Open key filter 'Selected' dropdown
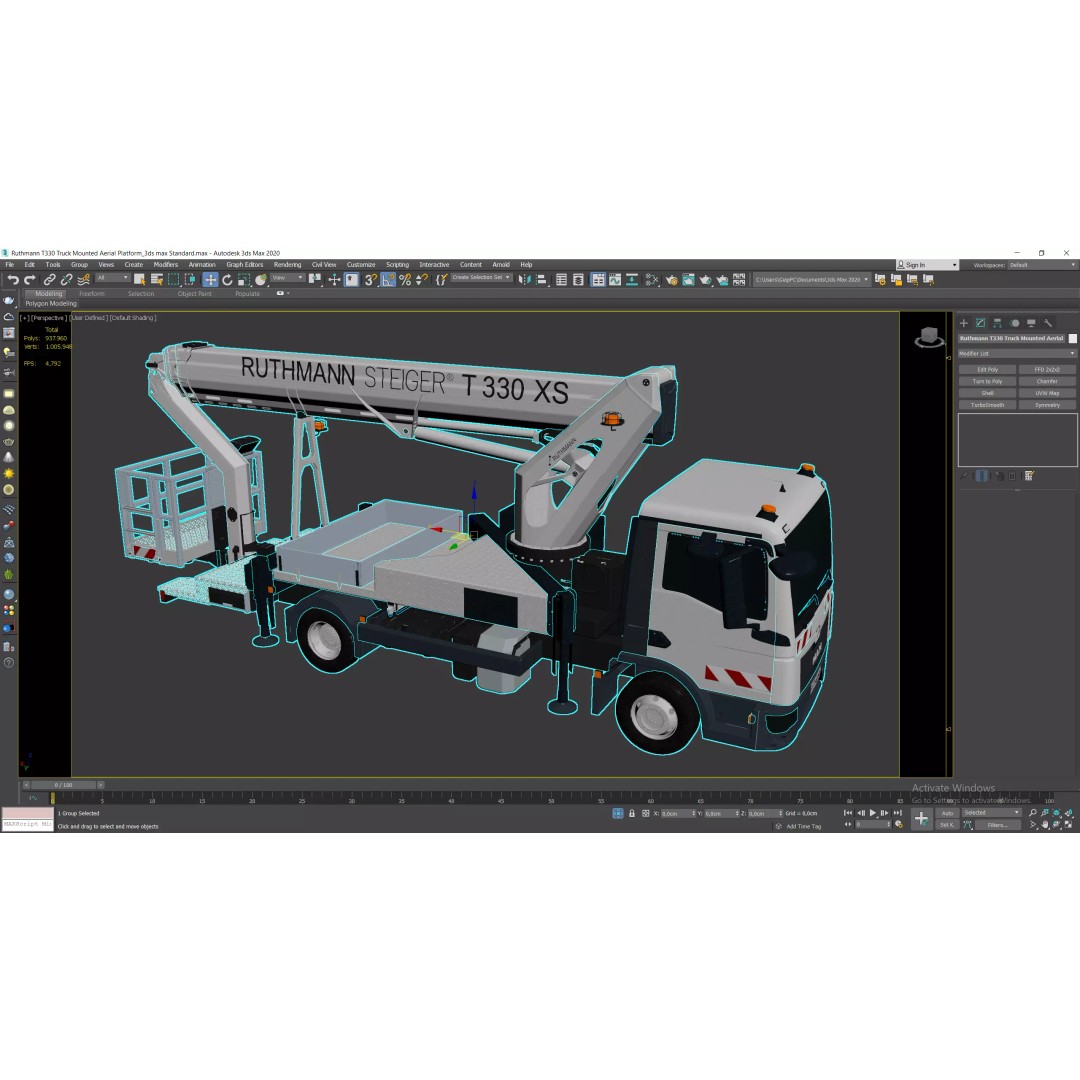1080x1080 pixels. pyautogui.click(x=992, y=813)
